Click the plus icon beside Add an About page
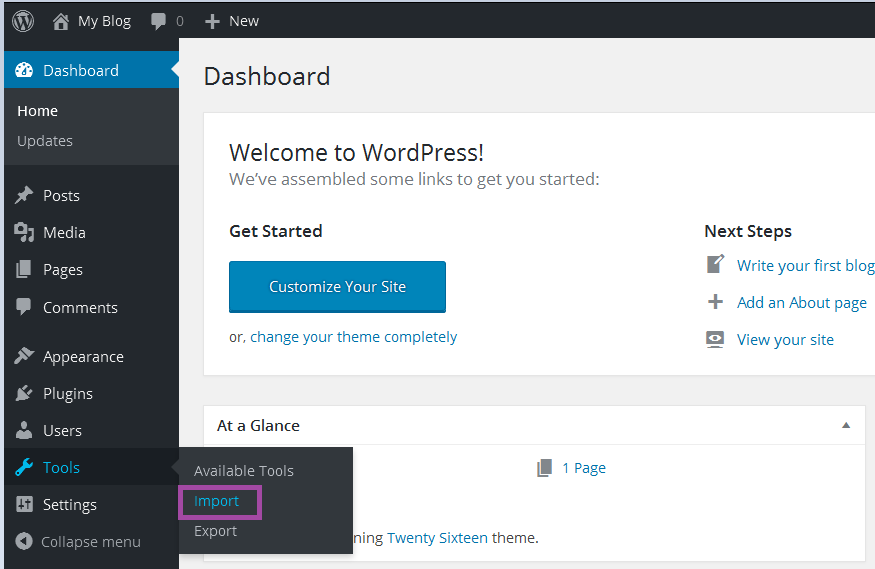 coord(715,302)
